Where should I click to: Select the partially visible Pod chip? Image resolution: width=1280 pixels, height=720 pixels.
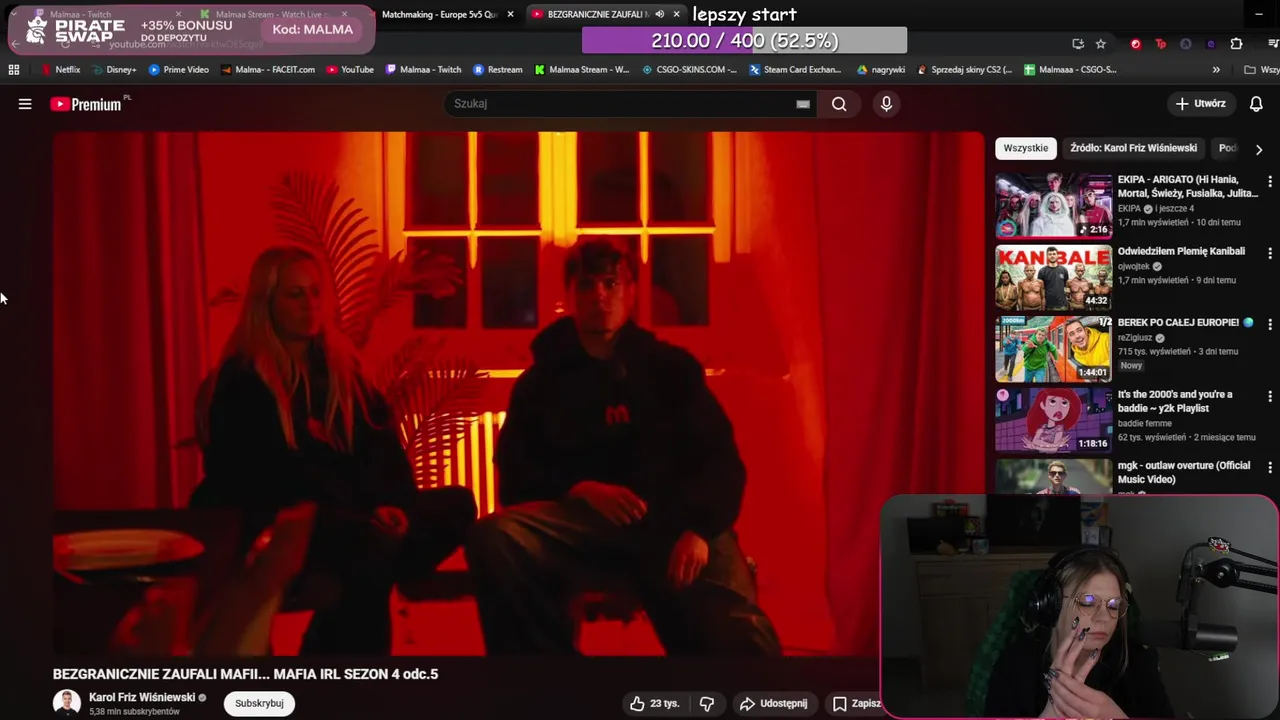(x=1227, y=148)
